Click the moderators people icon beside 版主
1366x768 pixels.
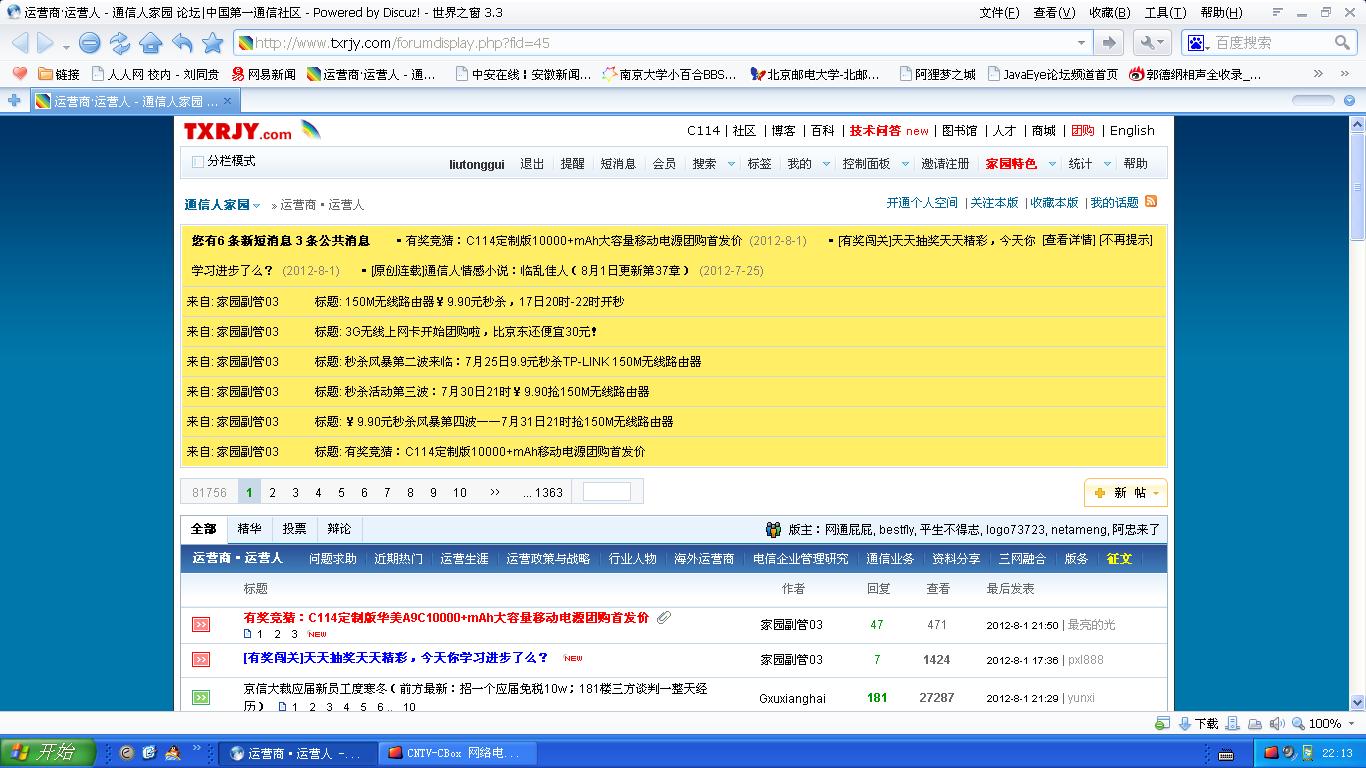click(x=773, y=530)
